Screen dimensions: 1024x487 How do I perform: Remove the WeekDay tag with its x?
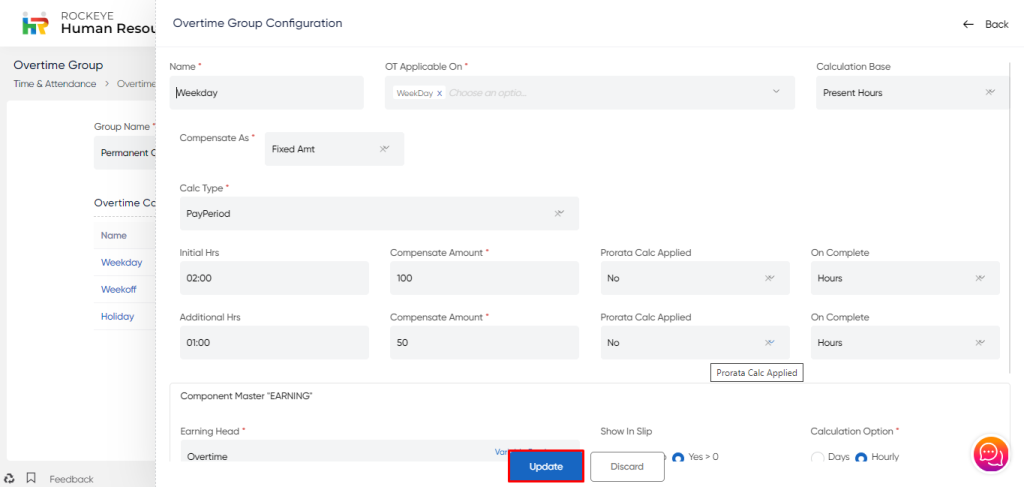[439, 93]
